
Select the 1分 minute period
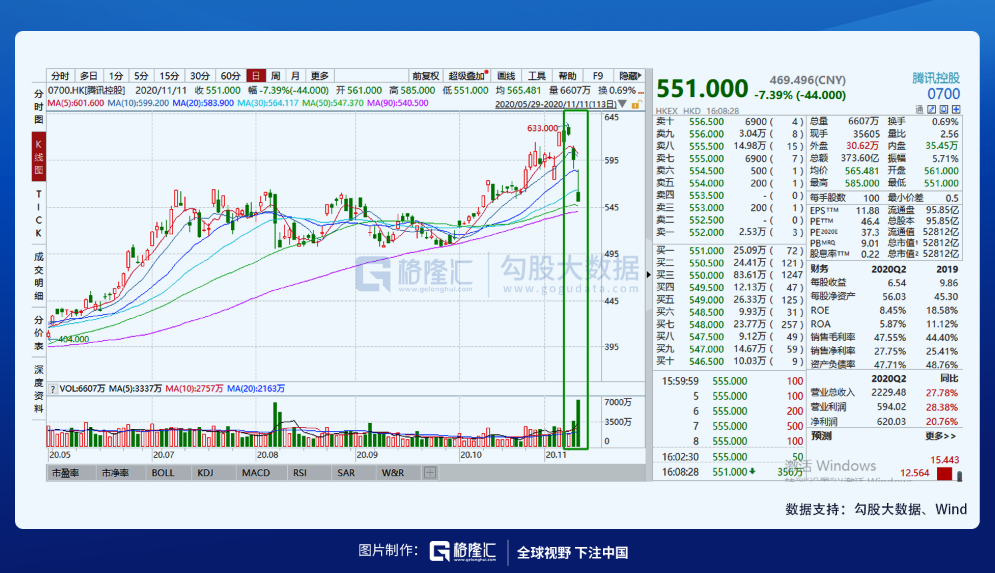tap(115, 76)
